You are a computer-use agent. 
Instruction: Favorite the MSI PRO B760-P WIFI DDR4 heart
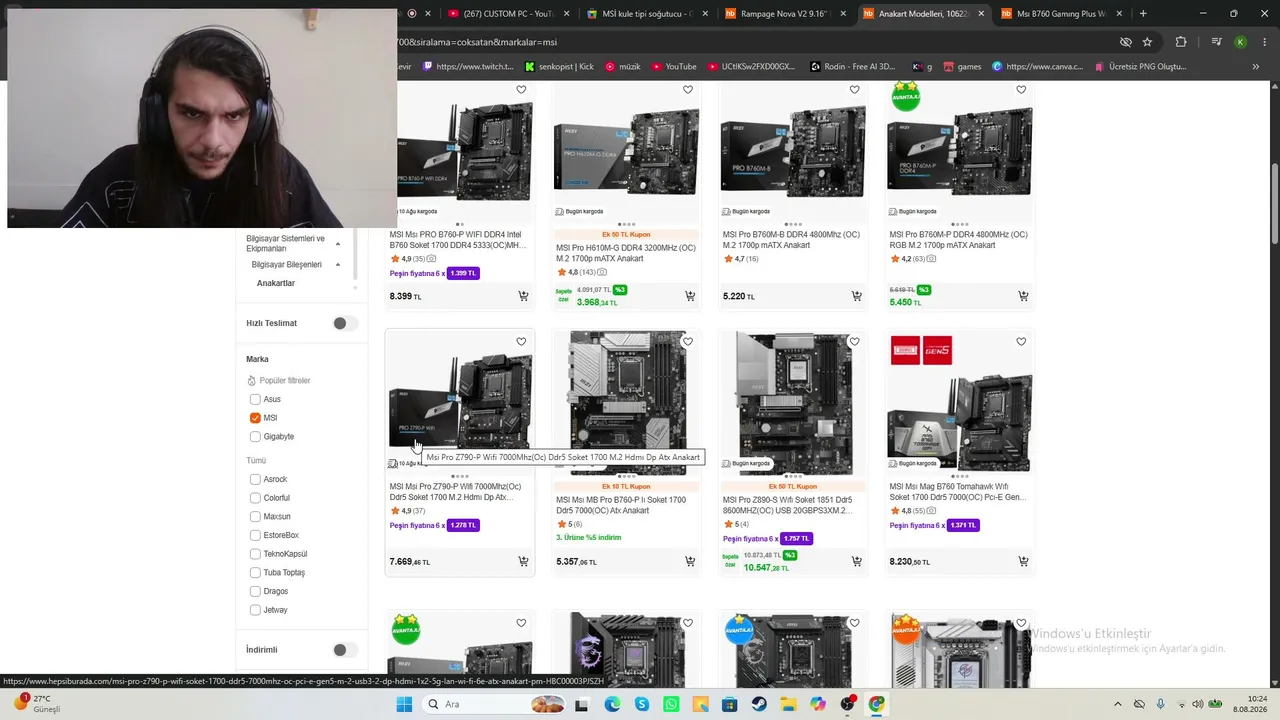pyautogui.click(x=521, y=90)
